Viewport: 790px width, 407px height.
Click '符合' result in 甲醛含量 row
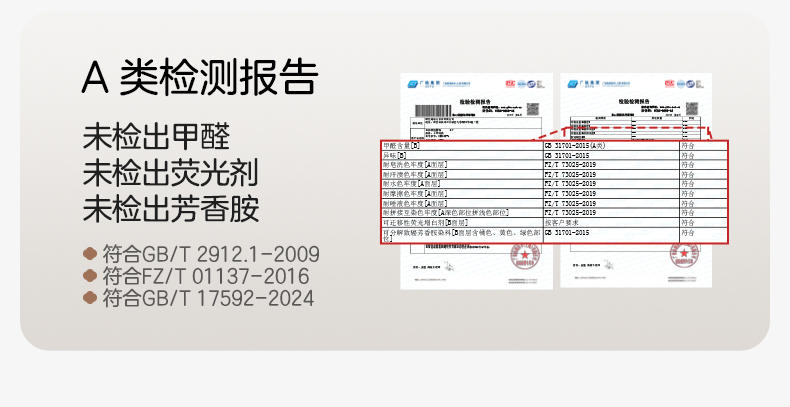(688, 146)
